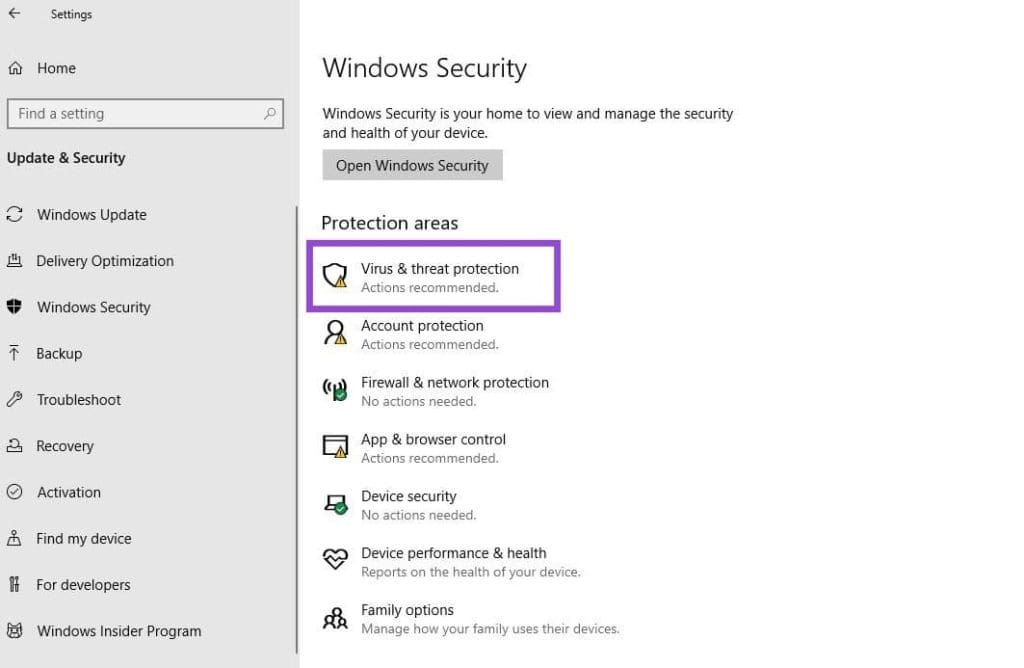Click the Find a setting search box
This screenshot has height=668, width=1024.
[135, 114]
